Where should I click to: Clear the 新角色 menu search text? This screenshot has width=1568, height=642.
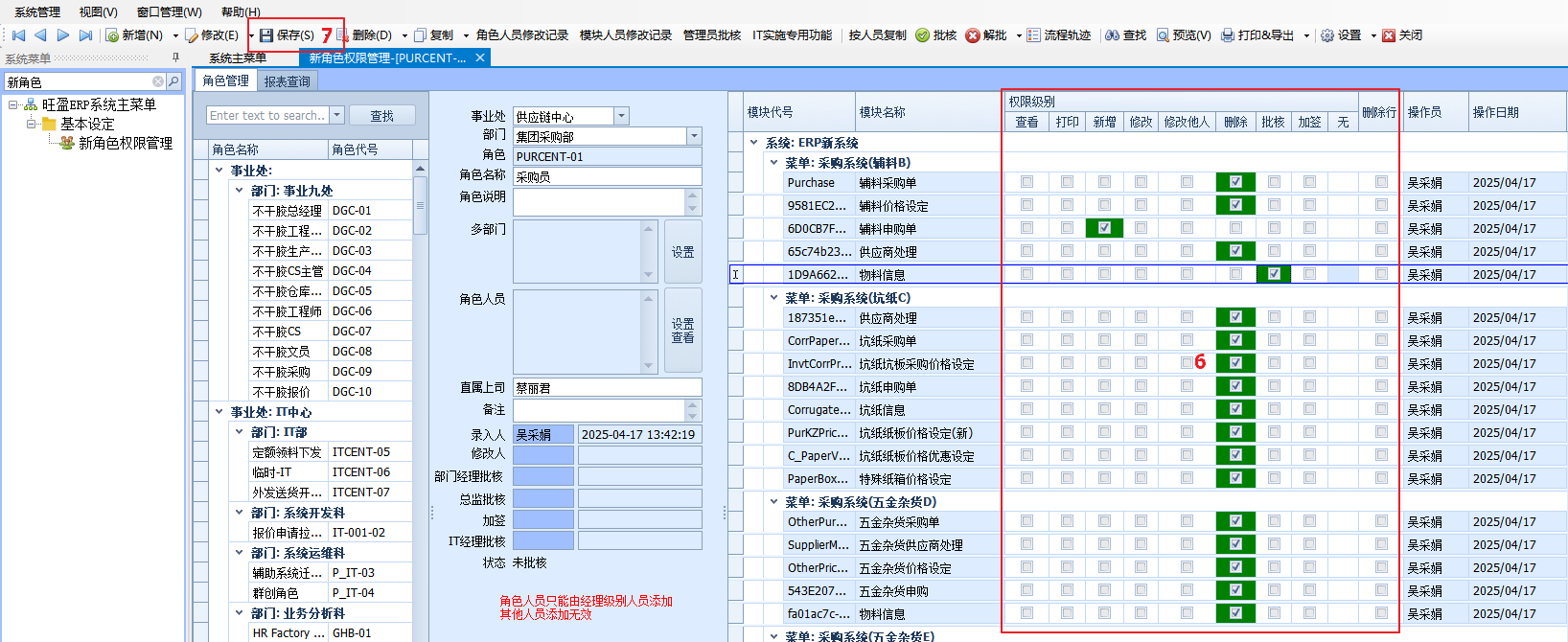coord(158,81)
